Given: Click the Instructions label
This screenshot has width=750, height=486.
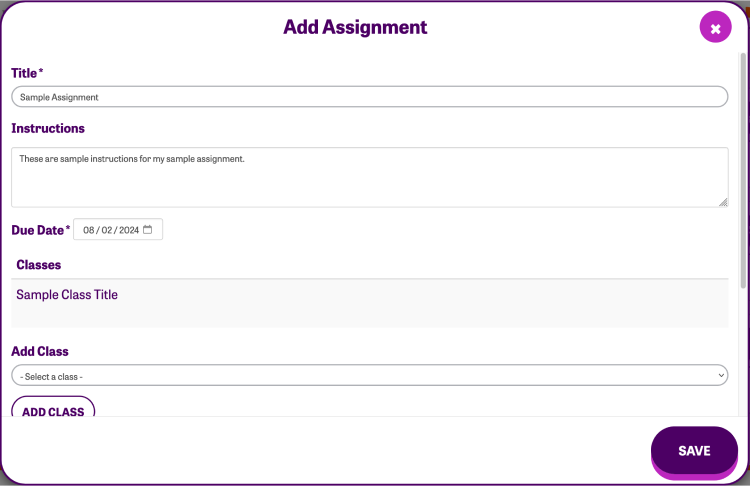Looking at the screenshot, I should [x=48, y=129].
